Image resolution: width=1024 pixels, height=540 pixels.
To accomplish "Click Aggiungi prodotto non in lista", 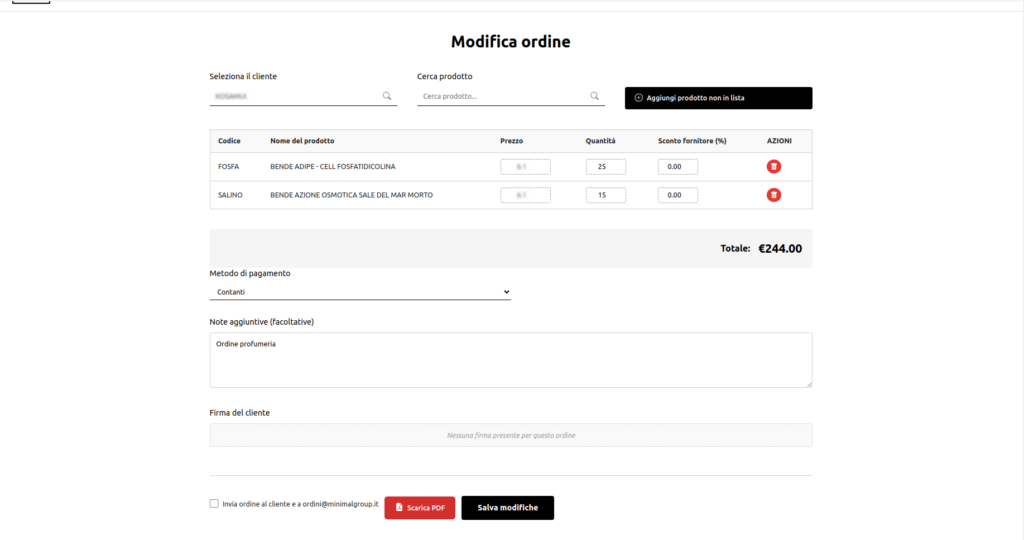I will tap(718, 98).
